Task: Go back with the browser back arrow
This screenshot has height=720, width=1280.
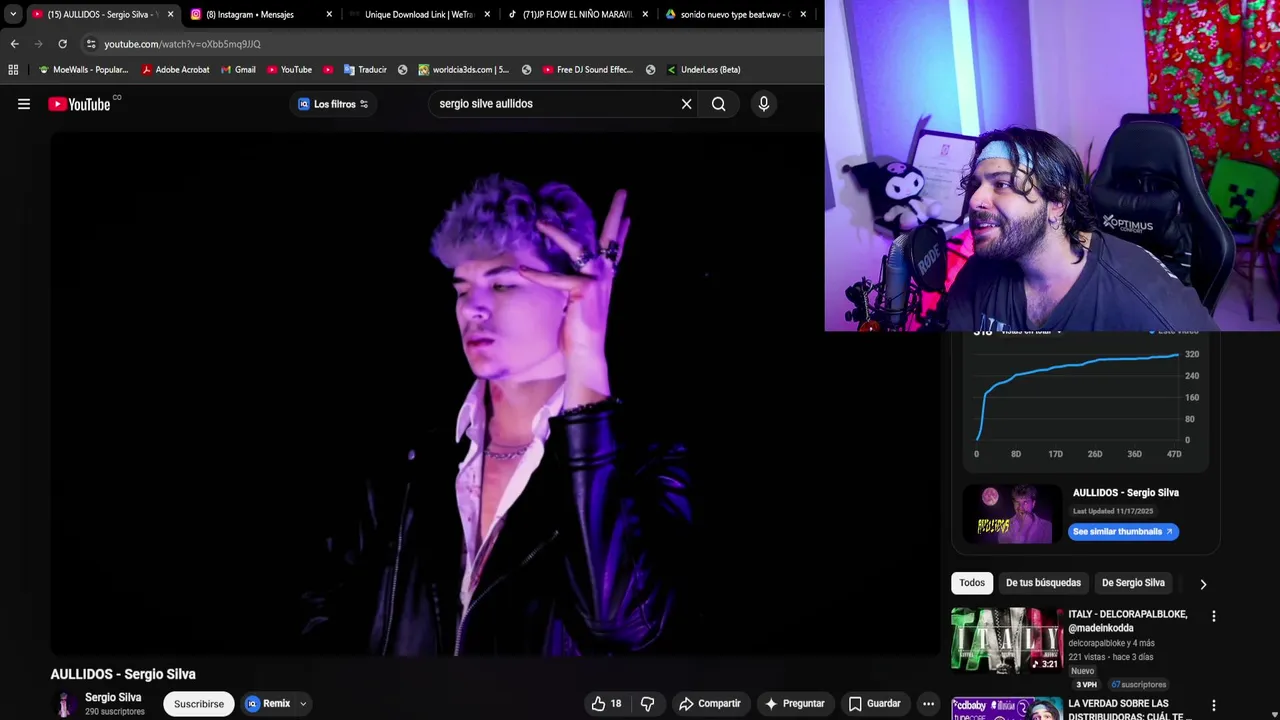Action: point(14,44)
